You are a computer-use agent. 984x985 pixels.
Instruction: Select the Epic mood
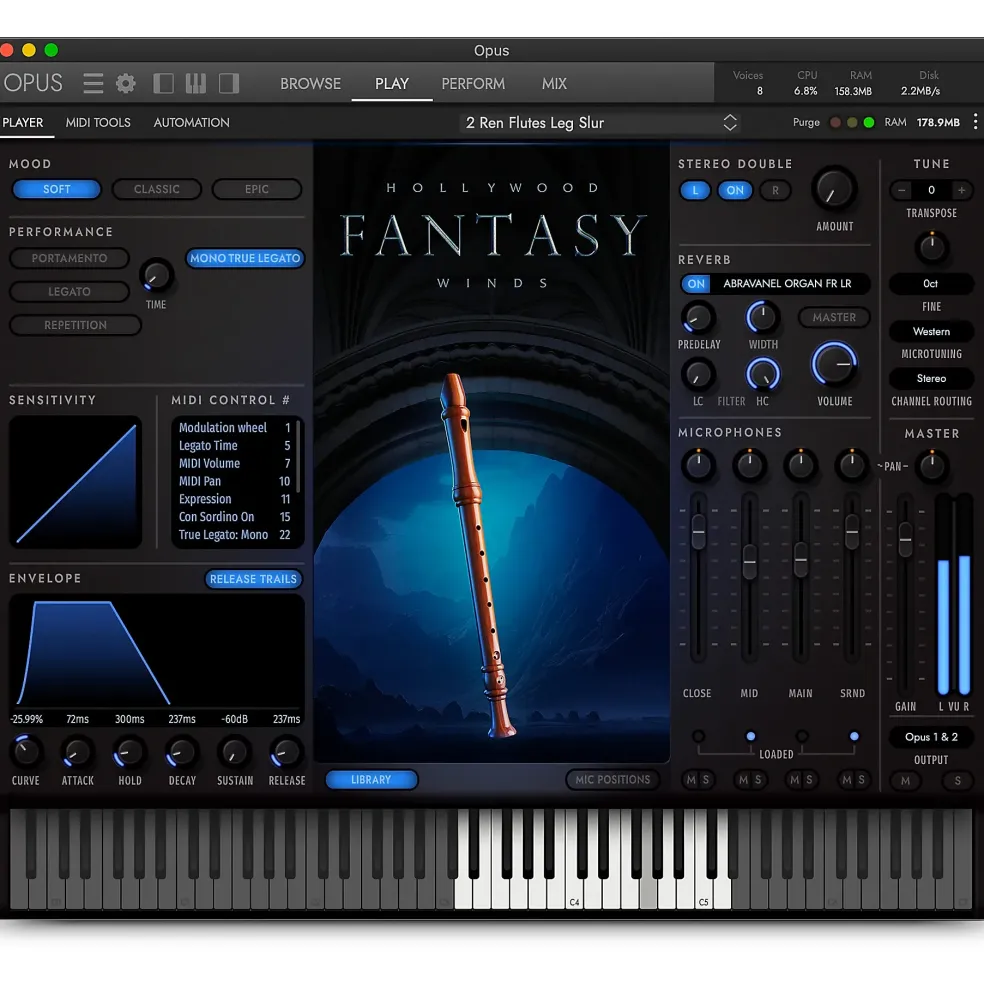[x=256, y=189]
